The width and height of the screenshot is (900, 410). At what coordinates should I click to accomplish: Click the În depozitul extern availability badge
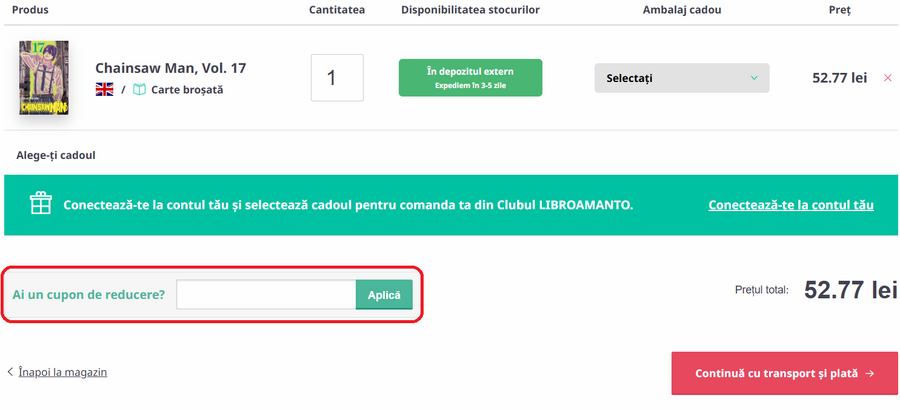click(x=470, y=77)
